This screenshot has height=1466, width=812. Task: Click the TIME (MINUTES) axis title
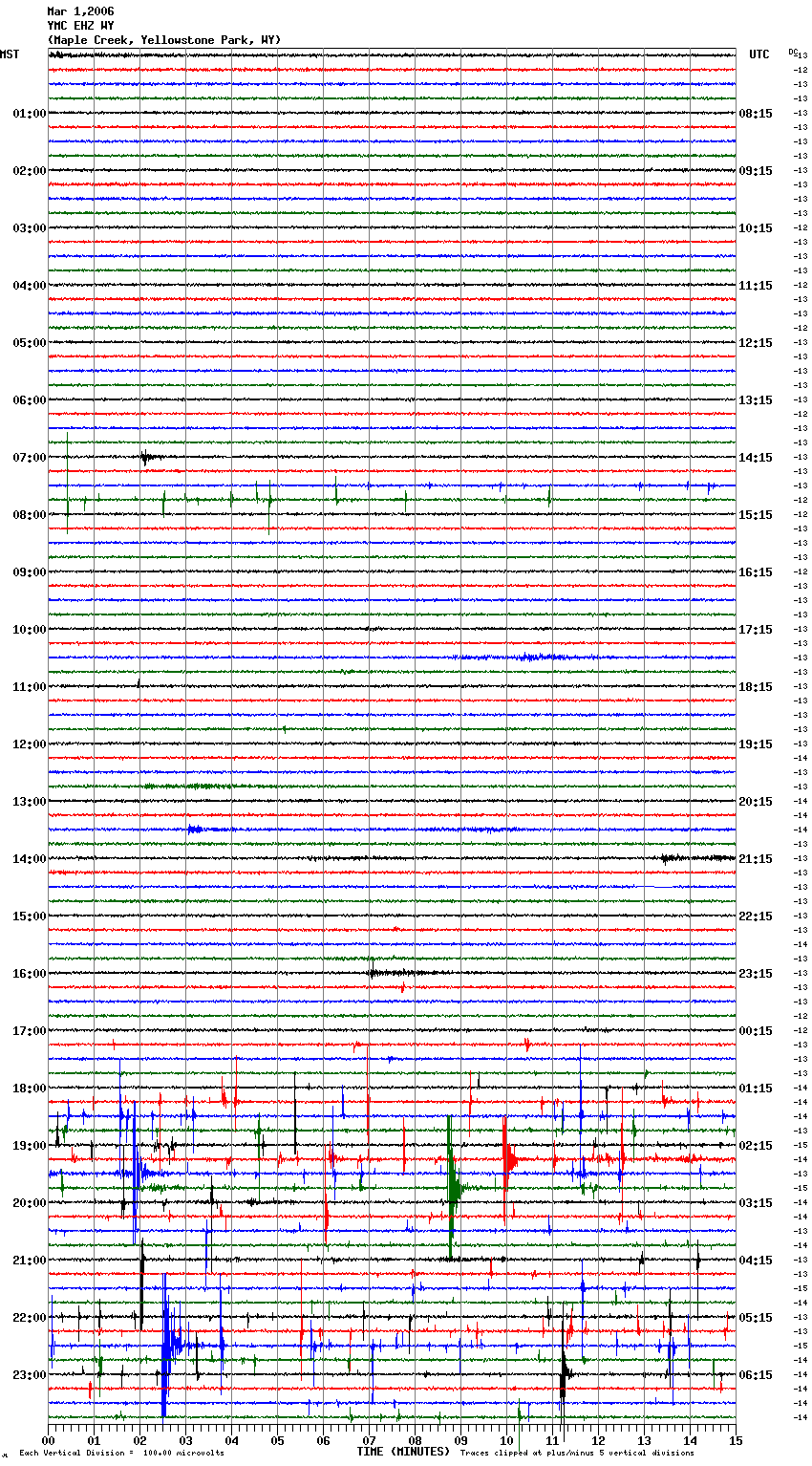coord(403,1452)
